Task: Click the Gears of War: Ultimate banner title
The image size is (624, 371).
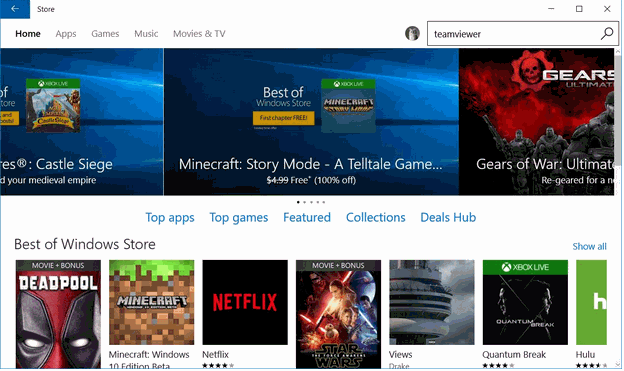Action: [545, 164]
